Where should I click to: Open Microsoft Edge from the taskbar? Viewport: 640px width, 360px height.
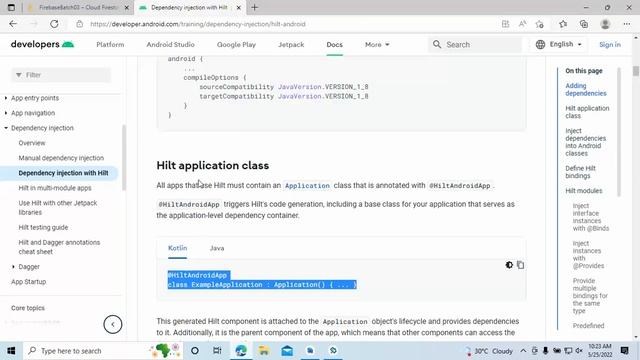pyautogui.click(x=241, y=351)
